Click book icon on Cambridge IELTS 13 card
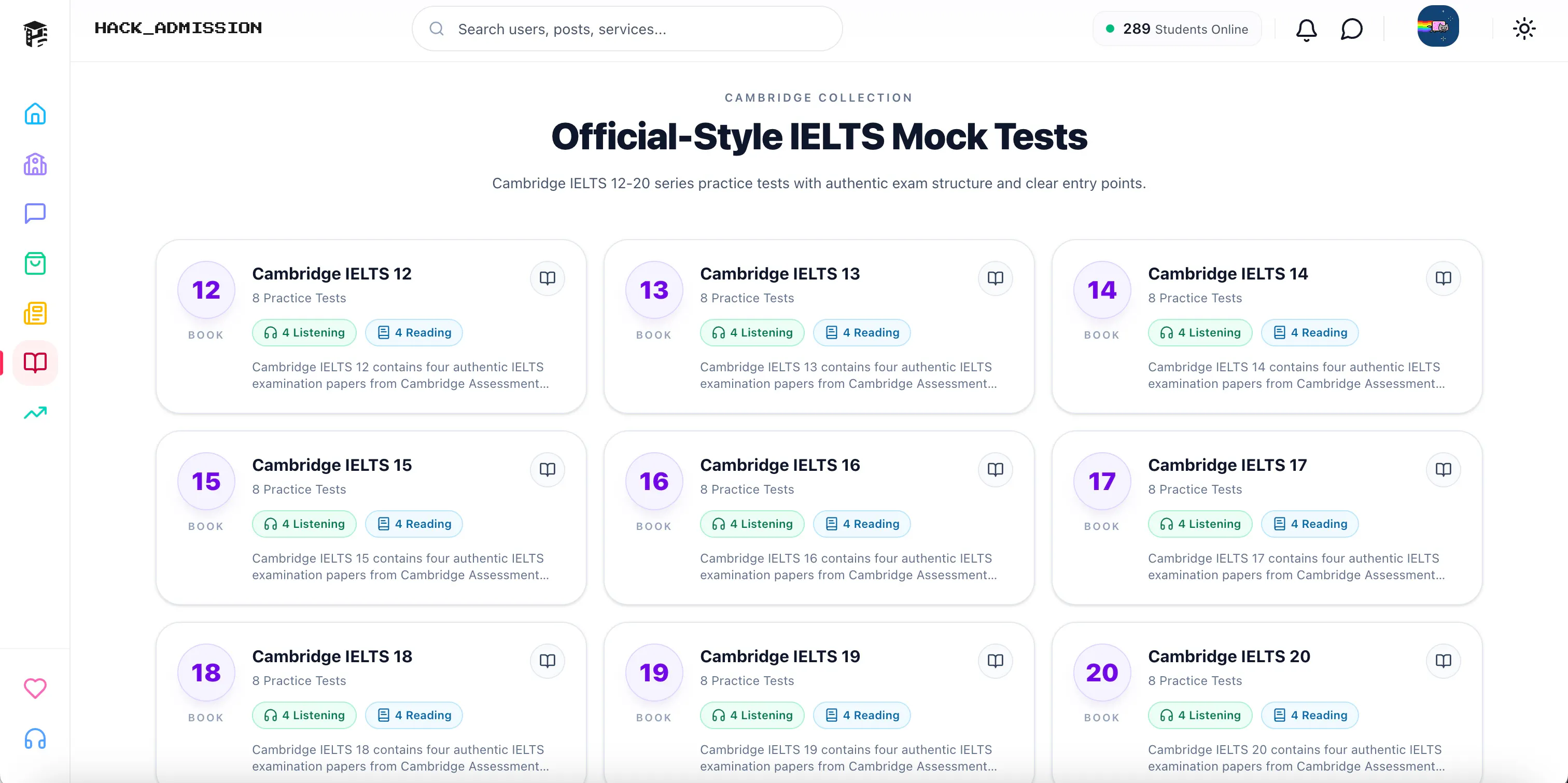Viewport: 1568px width, 783px height. (x=995, y=278)
